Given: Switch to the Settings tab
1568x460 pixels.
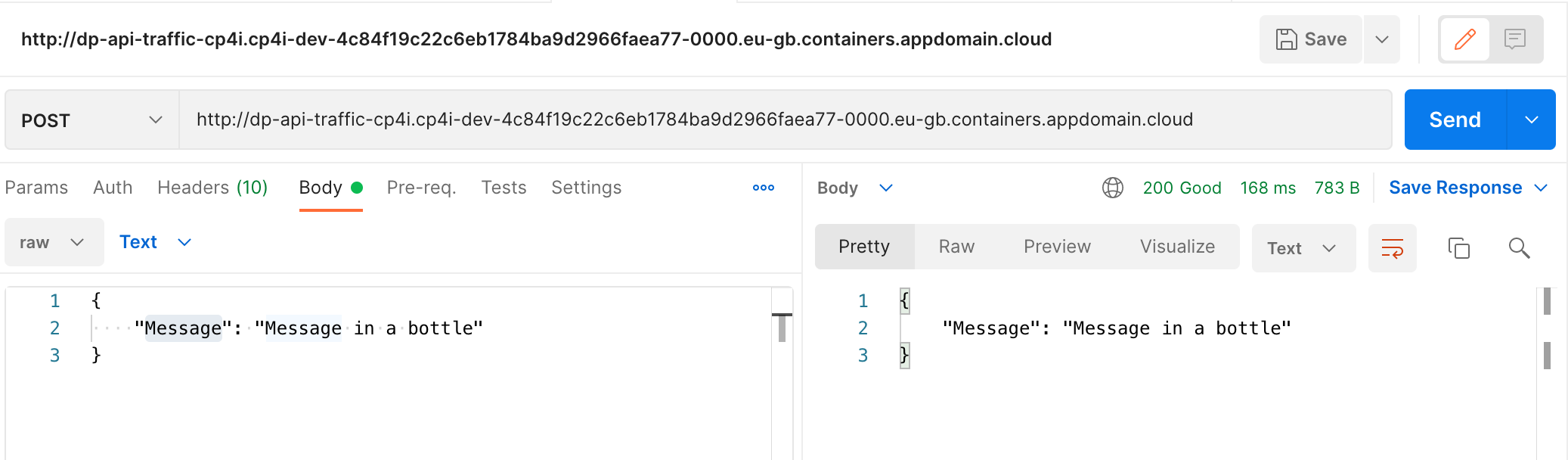Looking at the screenshot, I should [586, 188].
